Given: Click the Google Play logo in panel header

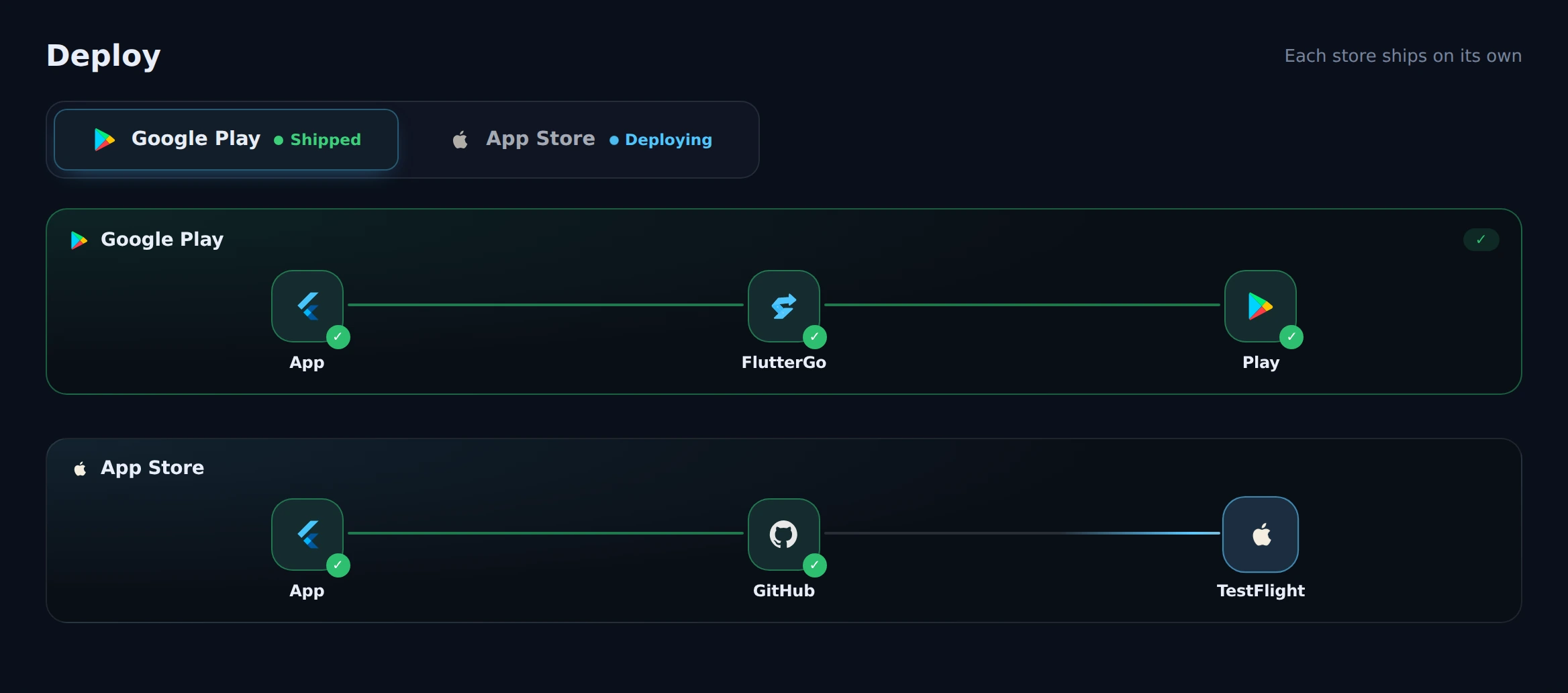Looking at the screenshot, I should [79, 240].
